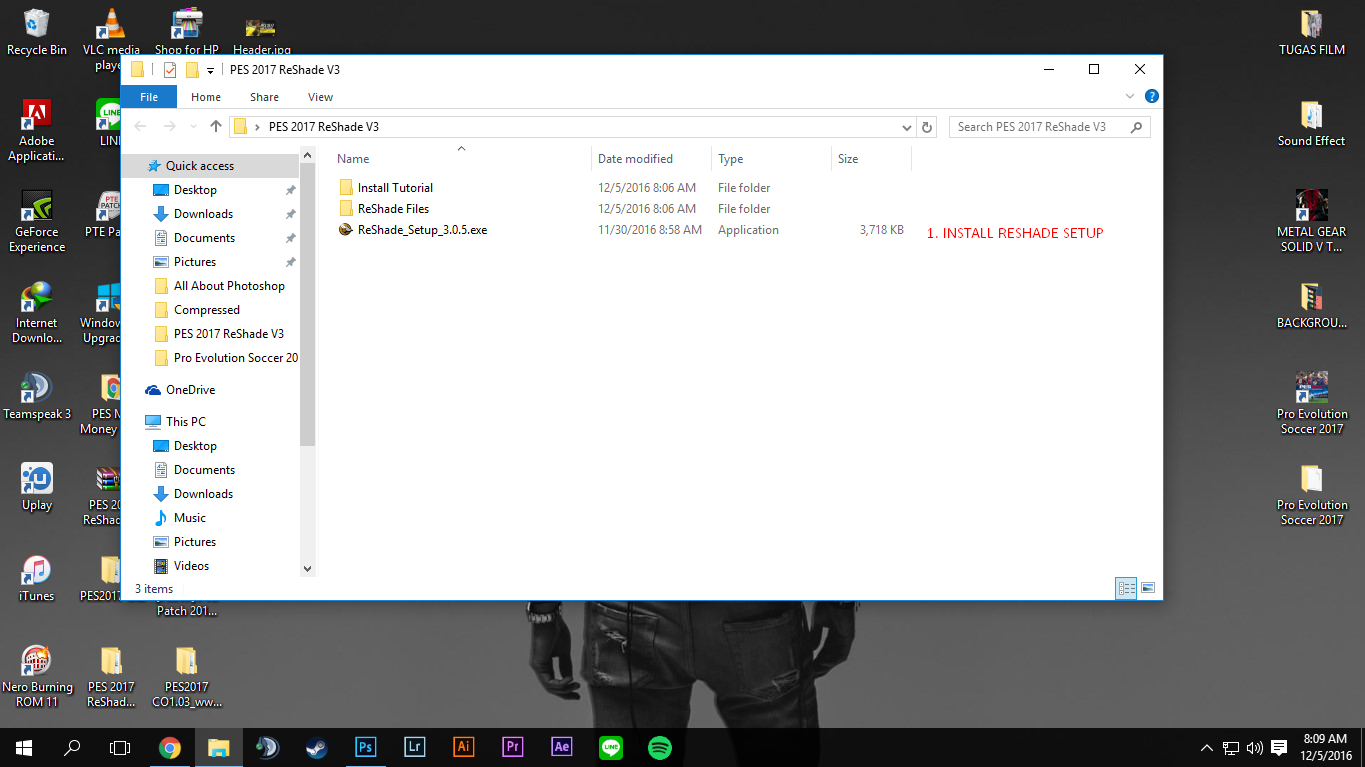Click the Explorer help question mark icon
The height and width of the screenshot is (767, 1365).
coord(1151,97)
